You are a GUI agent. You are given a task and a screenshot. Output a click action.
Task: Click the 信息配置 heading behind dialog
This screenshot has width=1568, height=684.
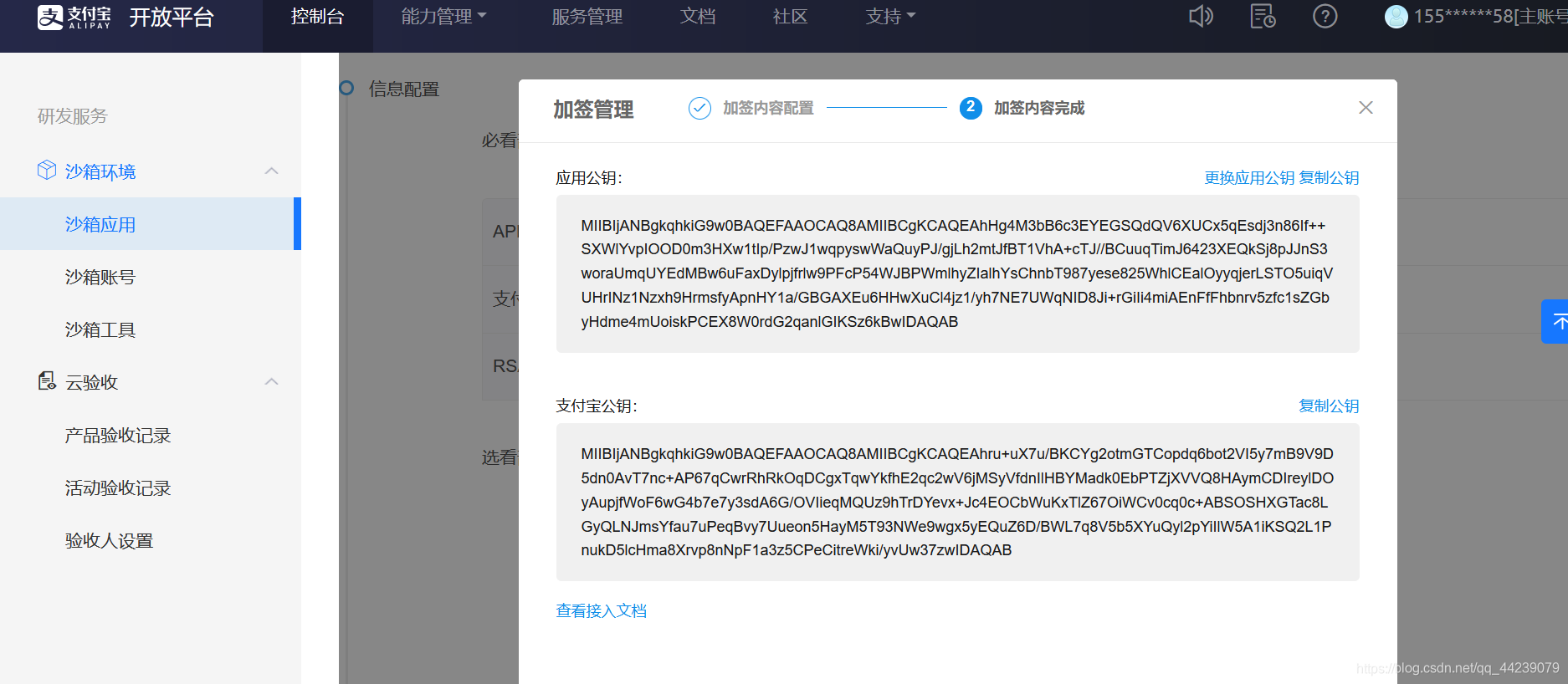click(404, 89)
